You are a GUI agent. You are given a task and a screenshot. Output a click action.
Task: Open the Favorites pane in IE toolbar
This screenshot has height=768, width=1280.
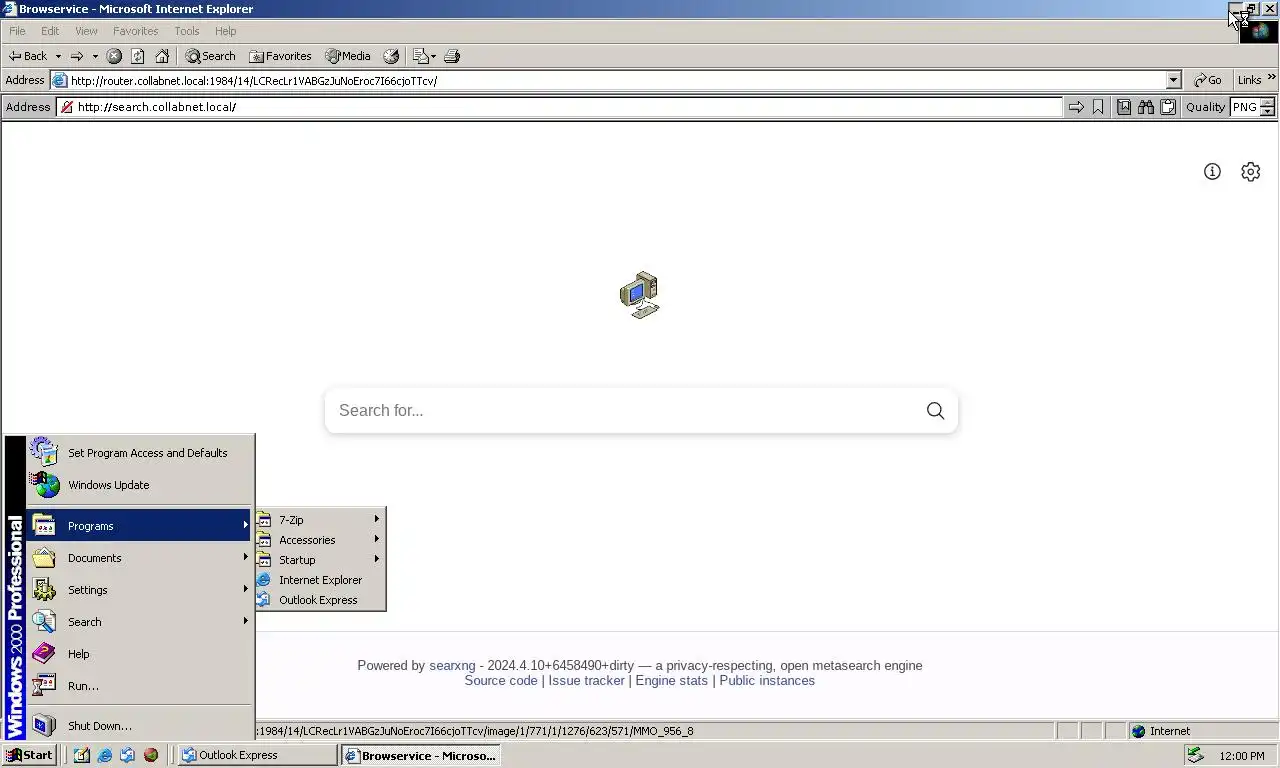click(x=280, y=56)
